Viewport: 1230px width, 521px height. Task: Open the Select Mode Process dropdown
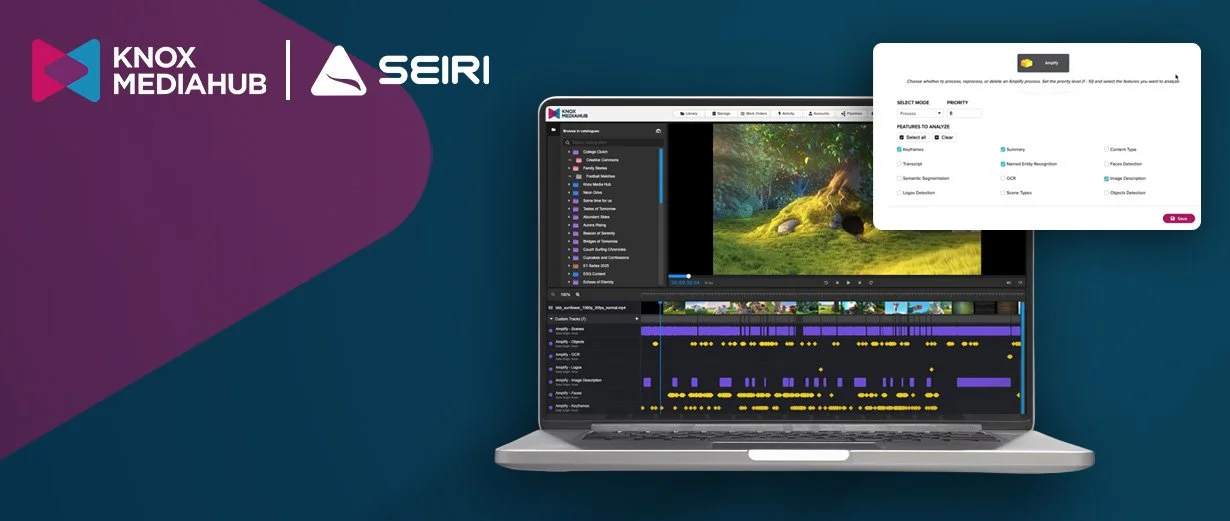point(919,113)
